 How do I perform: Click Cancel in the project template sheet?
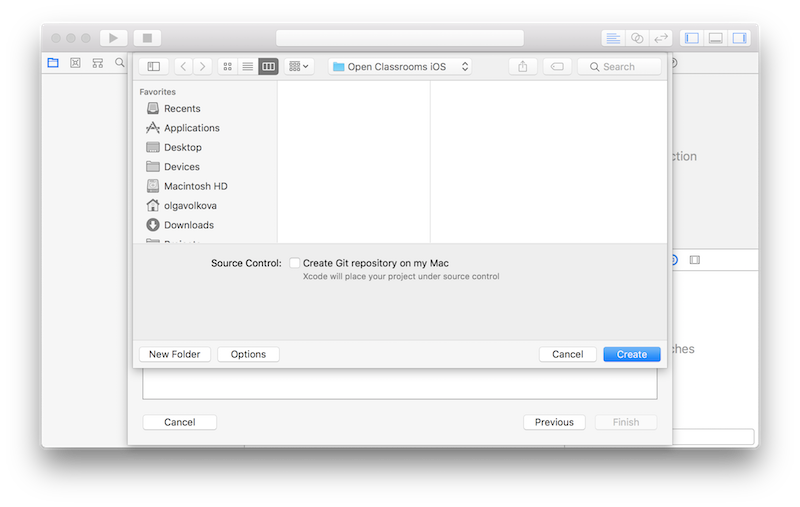180,422
